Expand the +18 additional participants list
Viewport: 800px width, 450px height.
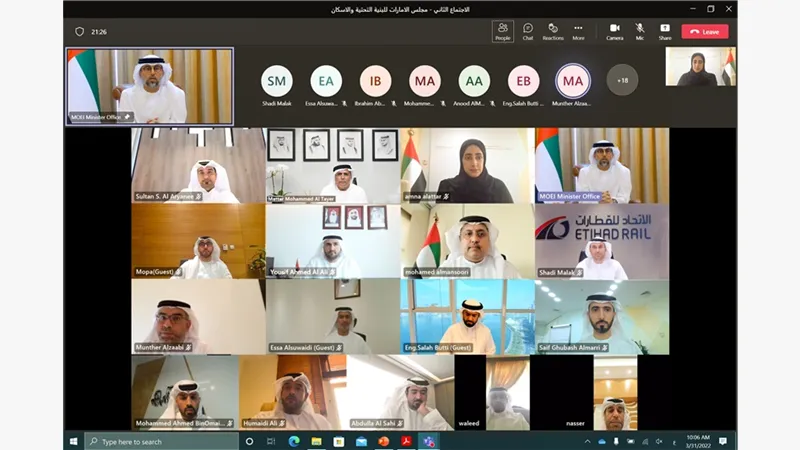(622, 80)
